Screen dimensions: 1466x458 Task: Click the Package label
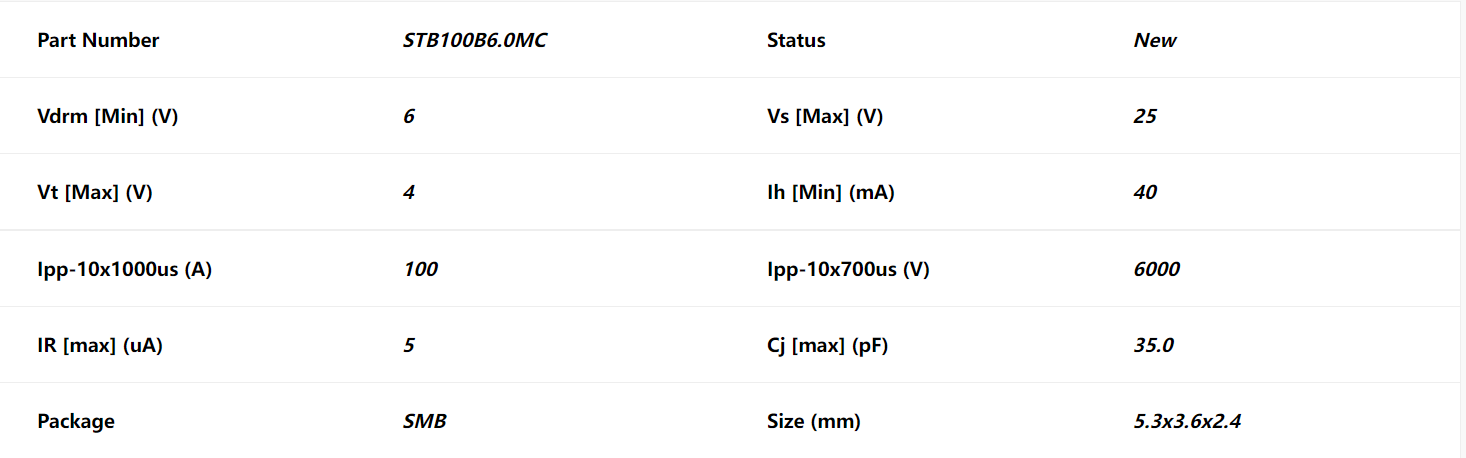pos(76,421)
